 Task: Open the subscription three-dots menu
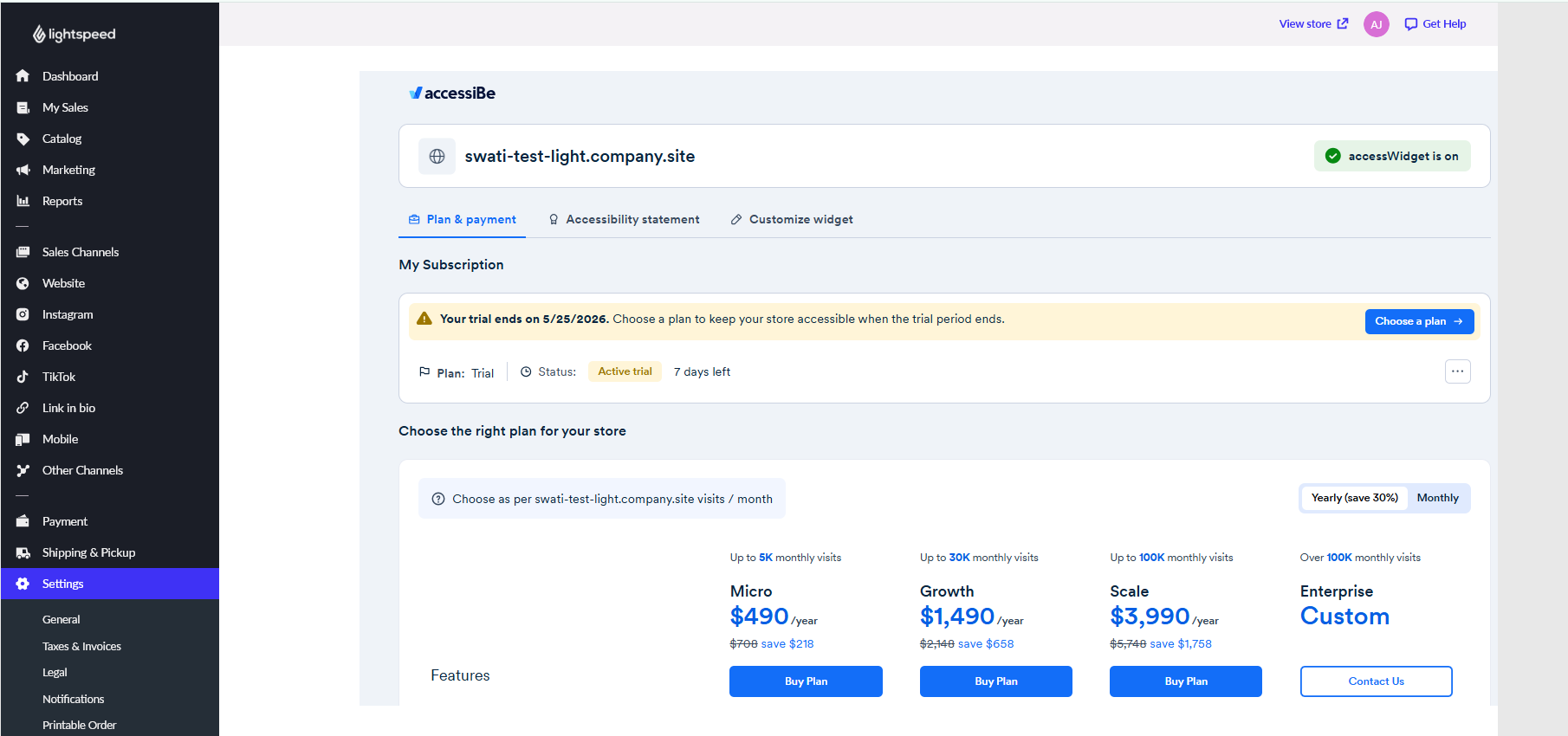[x=1458, y=371]
